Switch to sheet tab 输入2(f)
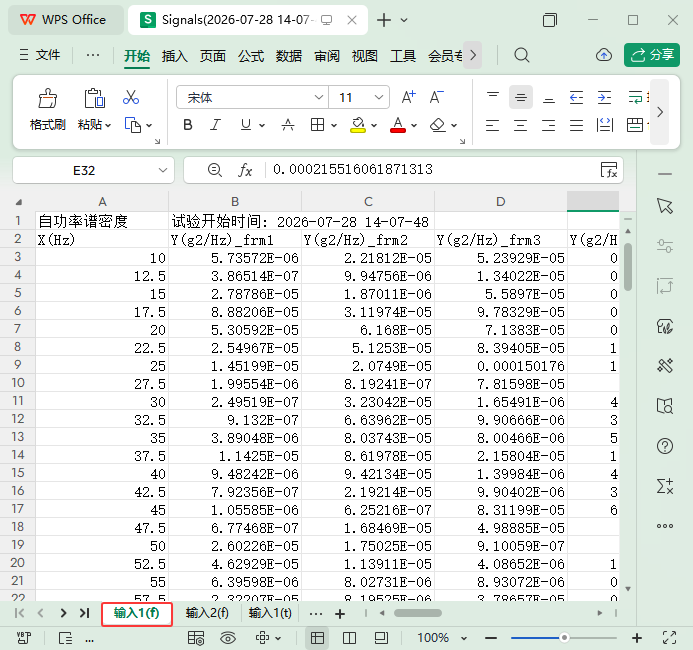 pos(207,613)
